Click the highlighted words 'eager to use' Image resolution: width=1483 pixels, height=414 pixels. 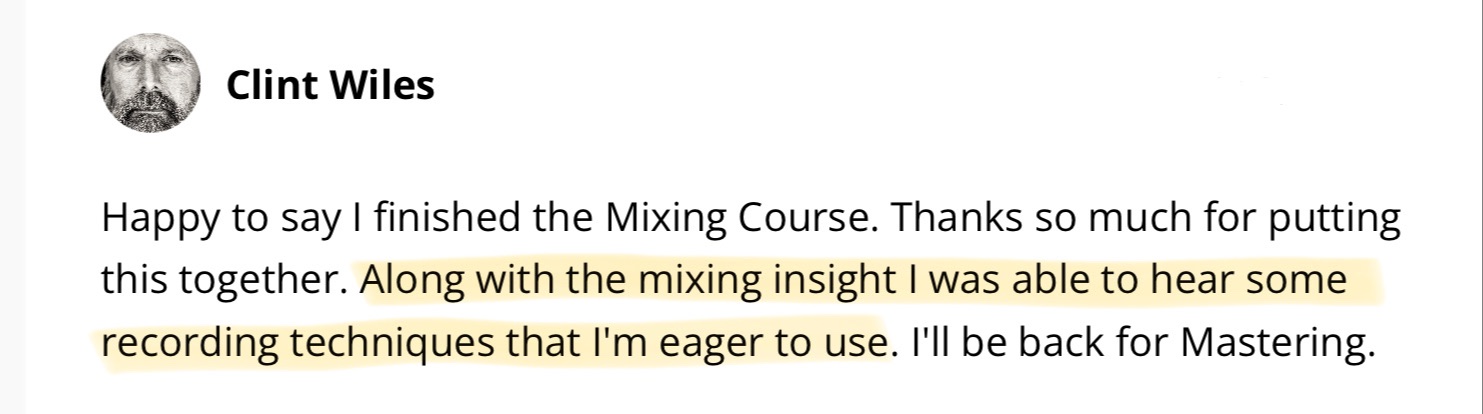[x=781, y=343]
